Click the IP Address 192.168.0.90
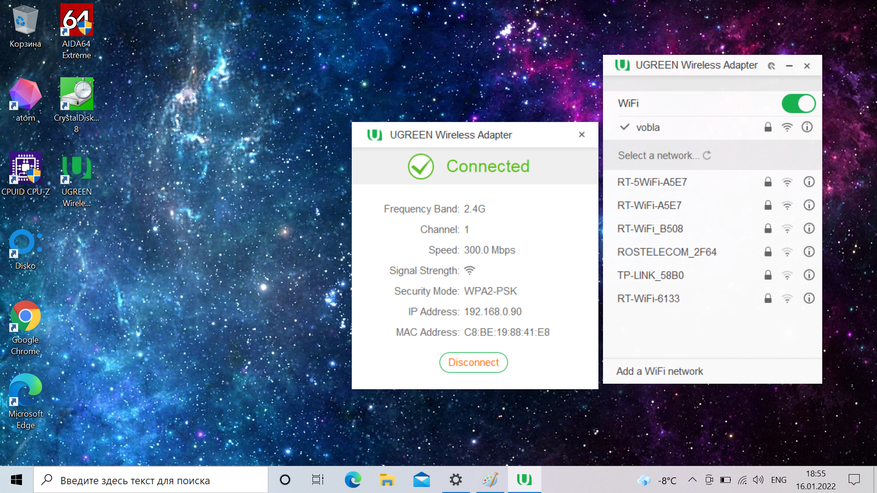877x493 pixels. tap(493, 312)
